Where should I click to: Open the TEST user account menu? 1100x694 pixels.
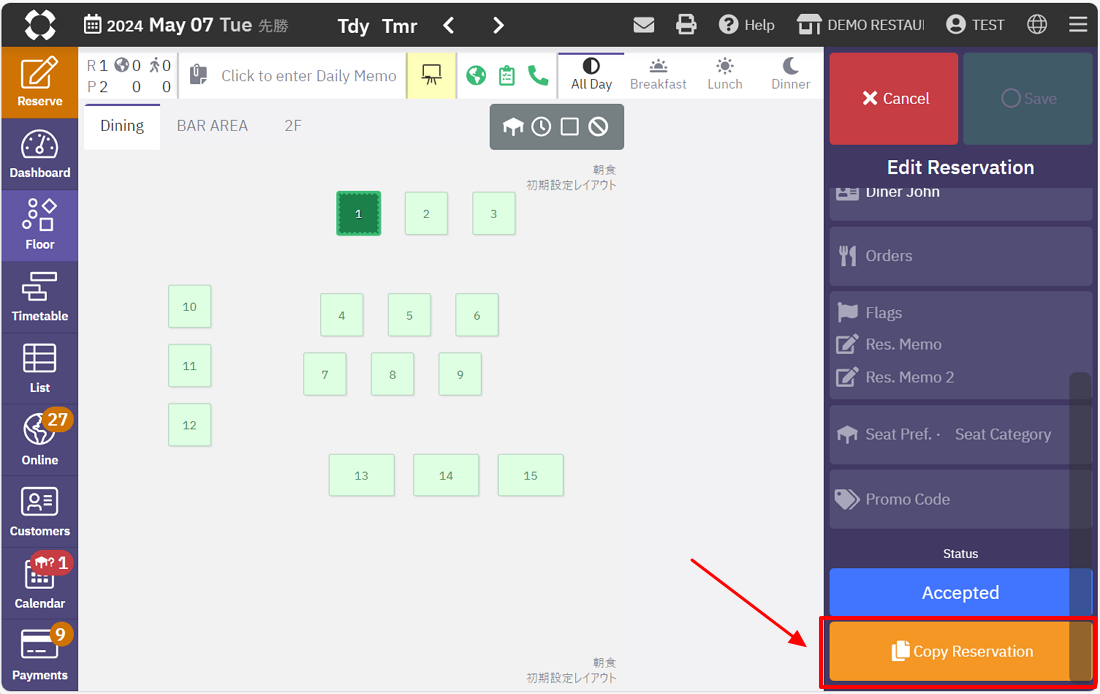[x=975, y=25]
